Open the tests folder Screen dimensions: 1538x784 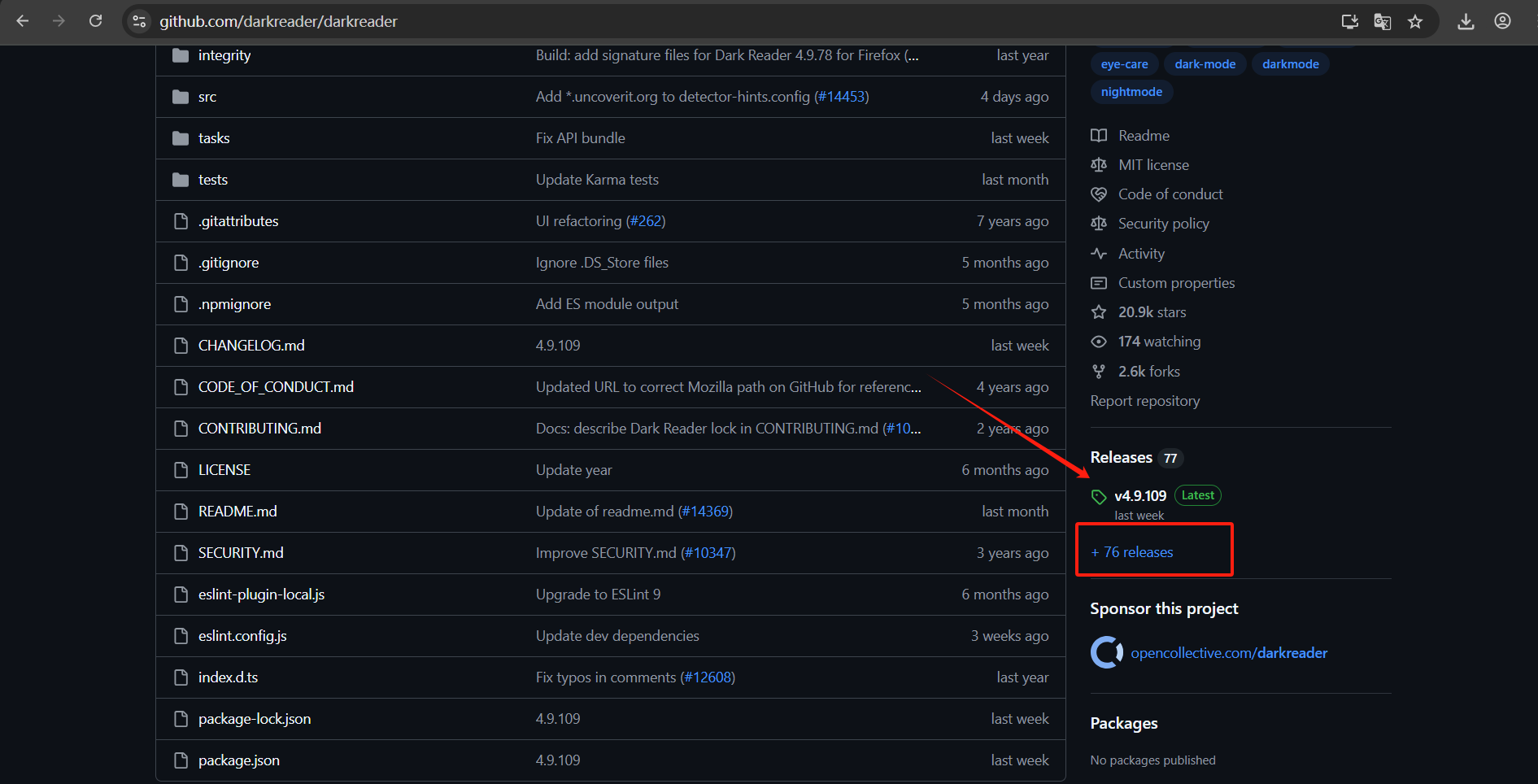[x=213, y=180]
